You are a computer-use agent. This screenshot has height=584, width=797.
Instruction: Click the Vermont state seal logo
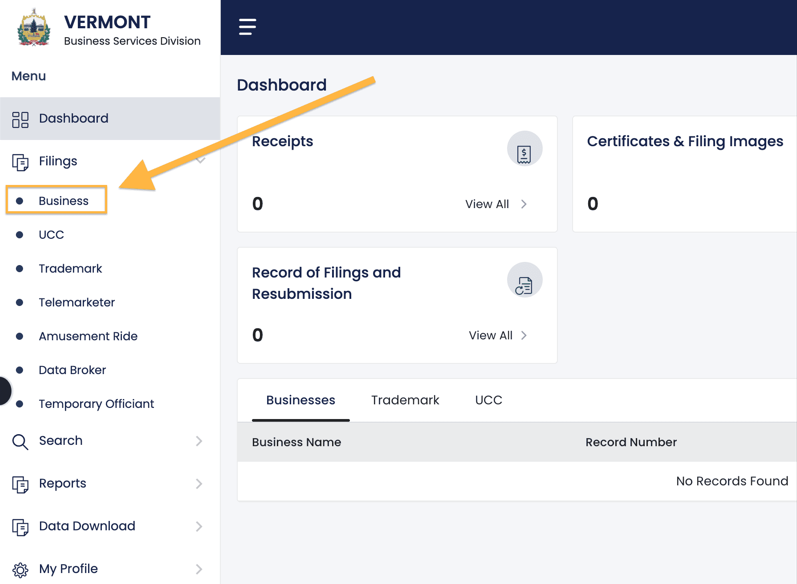pos(34,28)
